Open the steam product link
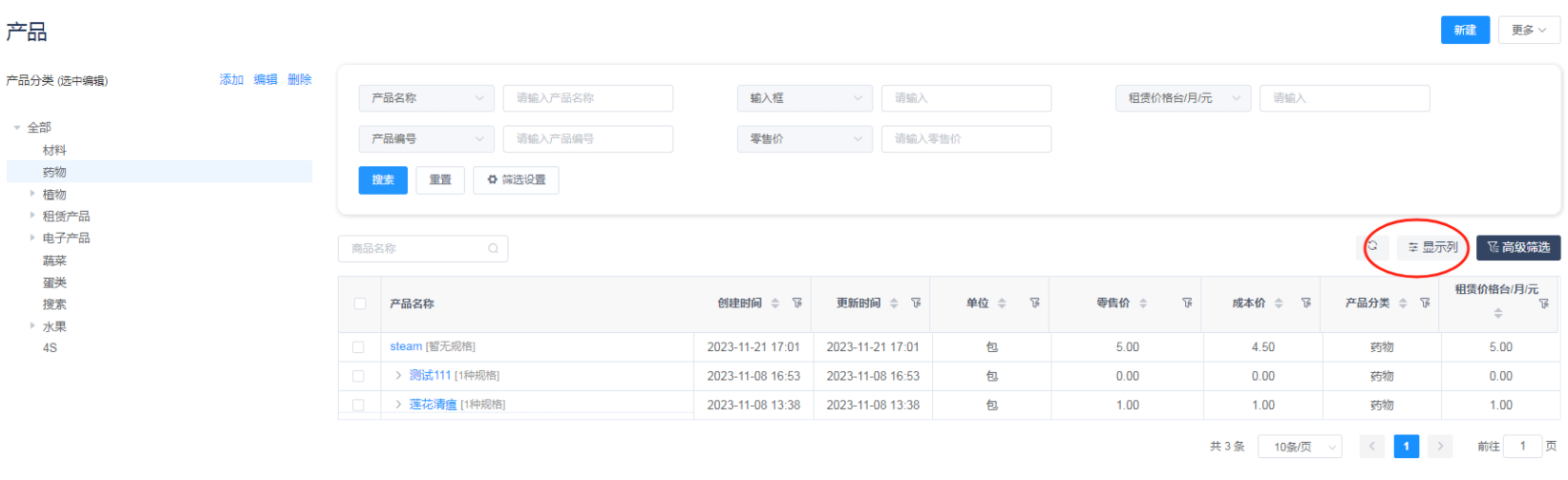1568x480 pixels. click(x=406, y=346)
